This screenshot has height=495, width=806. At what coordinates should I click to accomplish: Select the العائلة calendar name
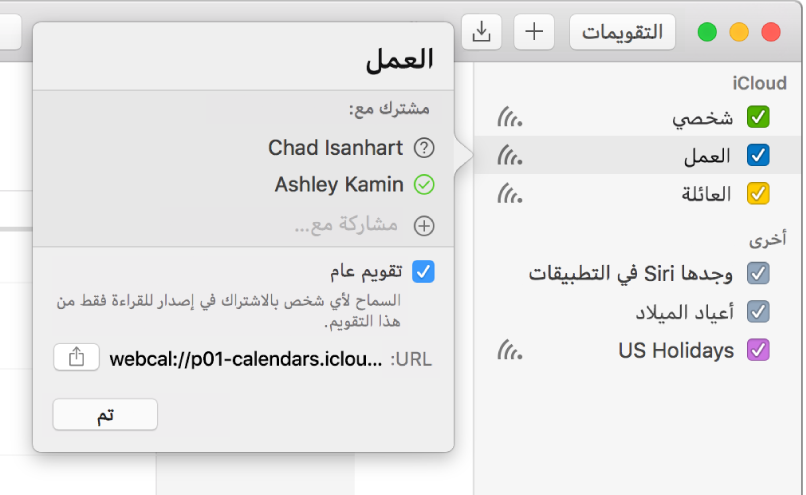pos(706,194)
